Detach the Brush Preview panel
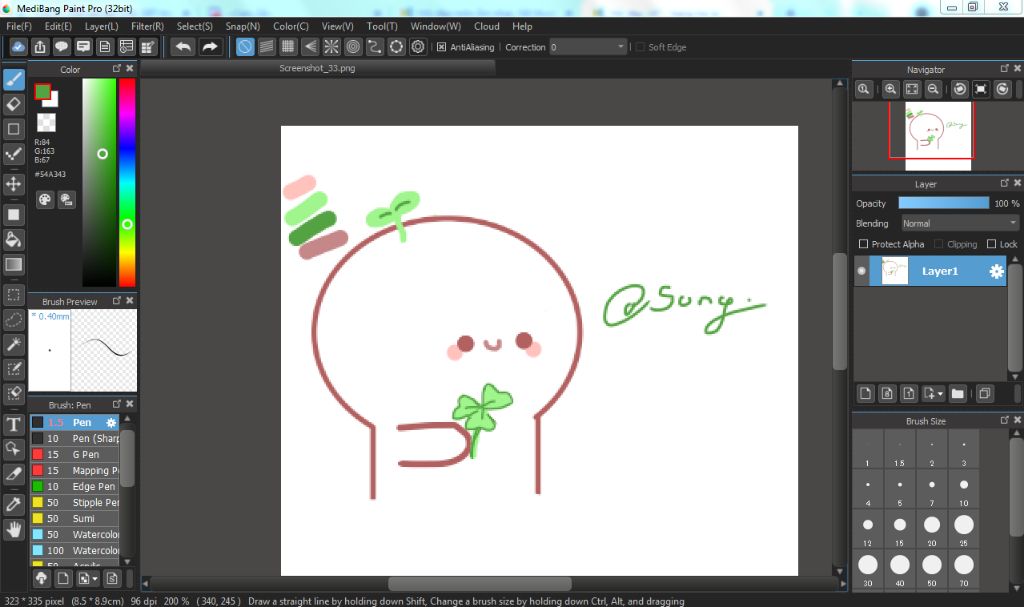The height and width of the screenshot is (607, 1024). pos(116,301)
